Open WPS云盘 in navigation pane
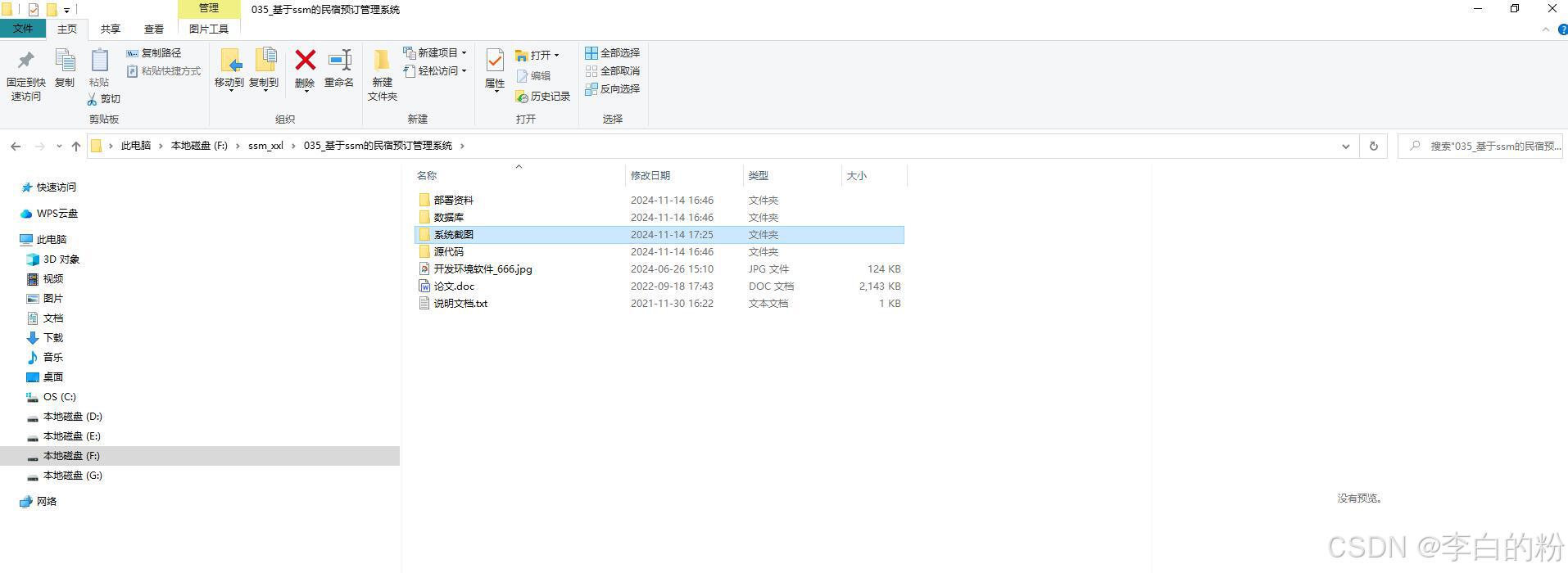Screen dimensions: 1568x573 click(49, 214)
